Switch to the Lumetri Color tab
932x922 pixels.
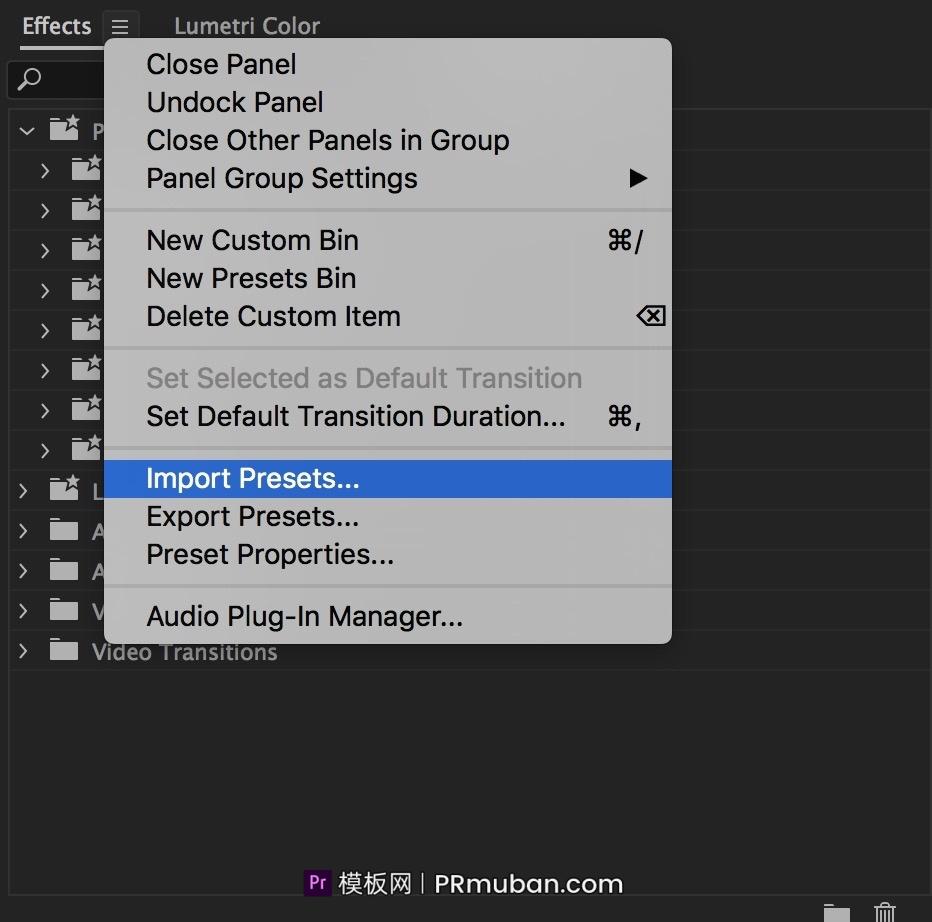click(x=247, y=26)
